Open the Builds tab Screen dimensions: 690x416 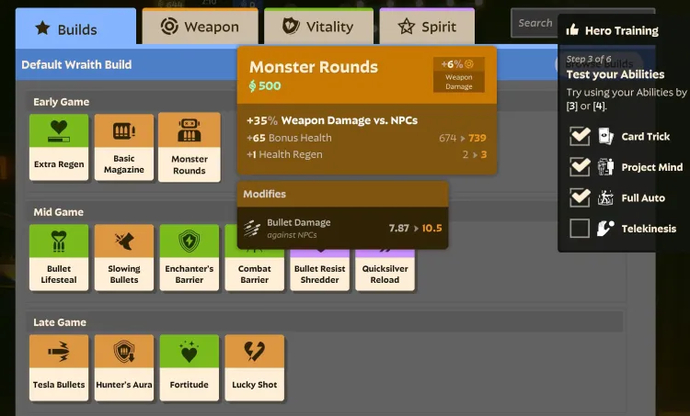click(x=78, y=28)
